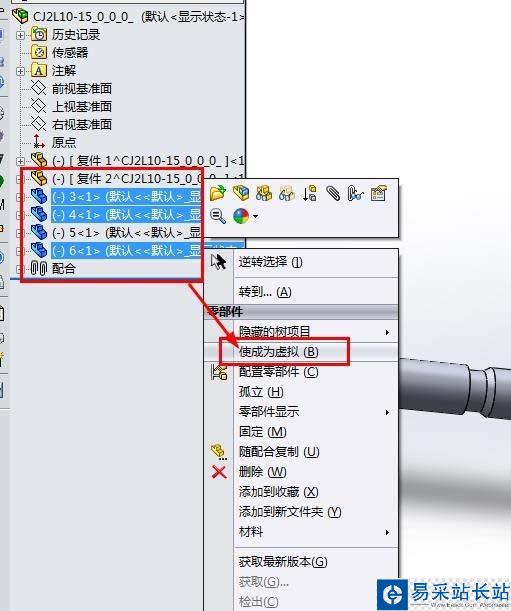511x611 pixels.
Task: Click paperclip-with-glasses icon in context toolbar
Action: click(355, 193)
